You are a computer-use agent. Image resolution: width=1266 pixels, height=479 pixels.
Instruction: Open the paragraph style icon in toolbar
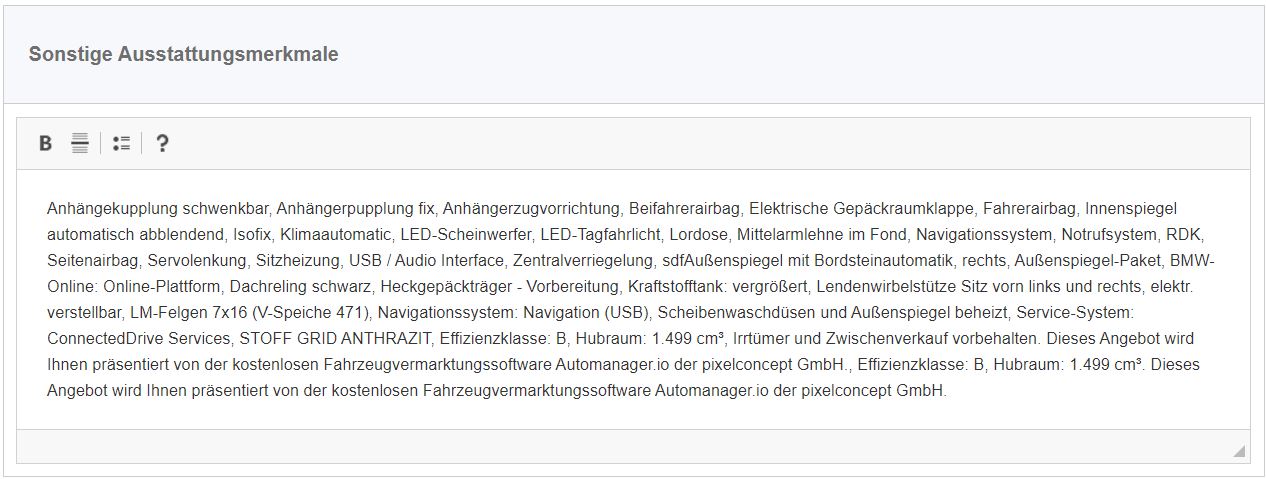[80, 143]
